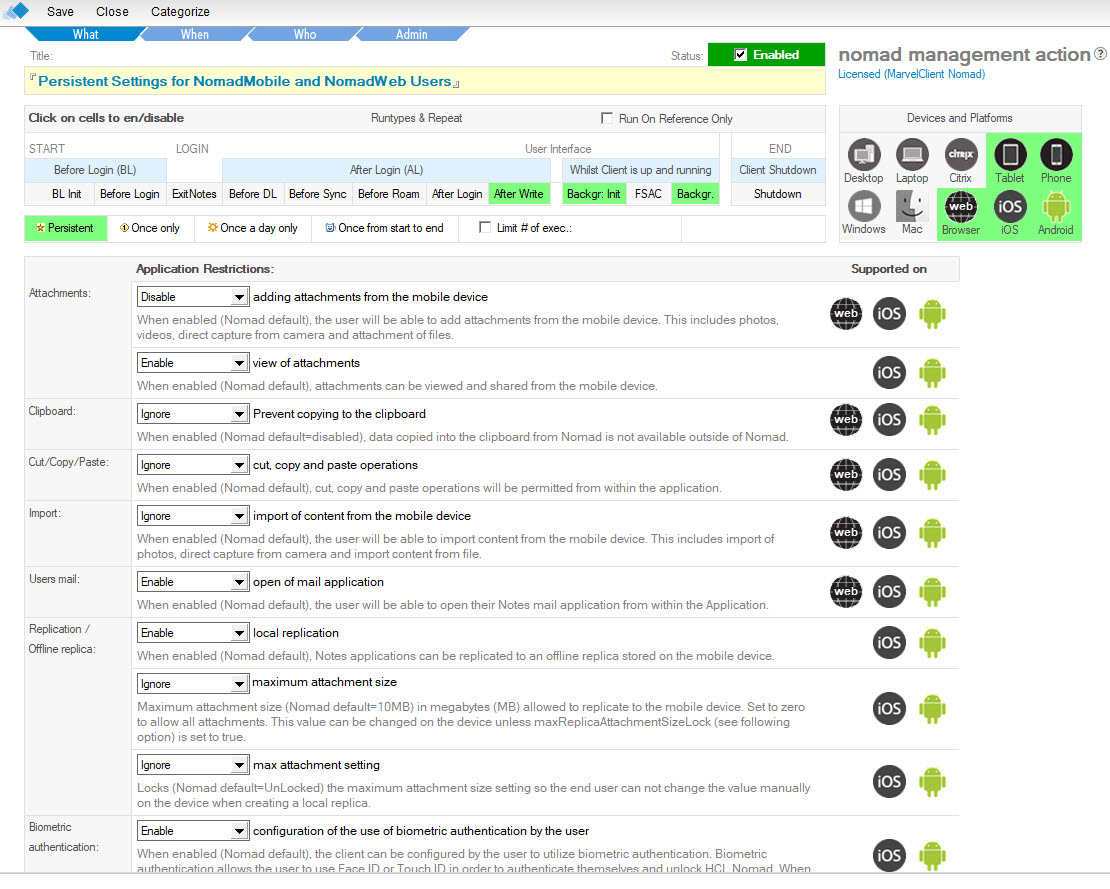Open the maximum attachment size dropdown

click(x=193, y=683)
